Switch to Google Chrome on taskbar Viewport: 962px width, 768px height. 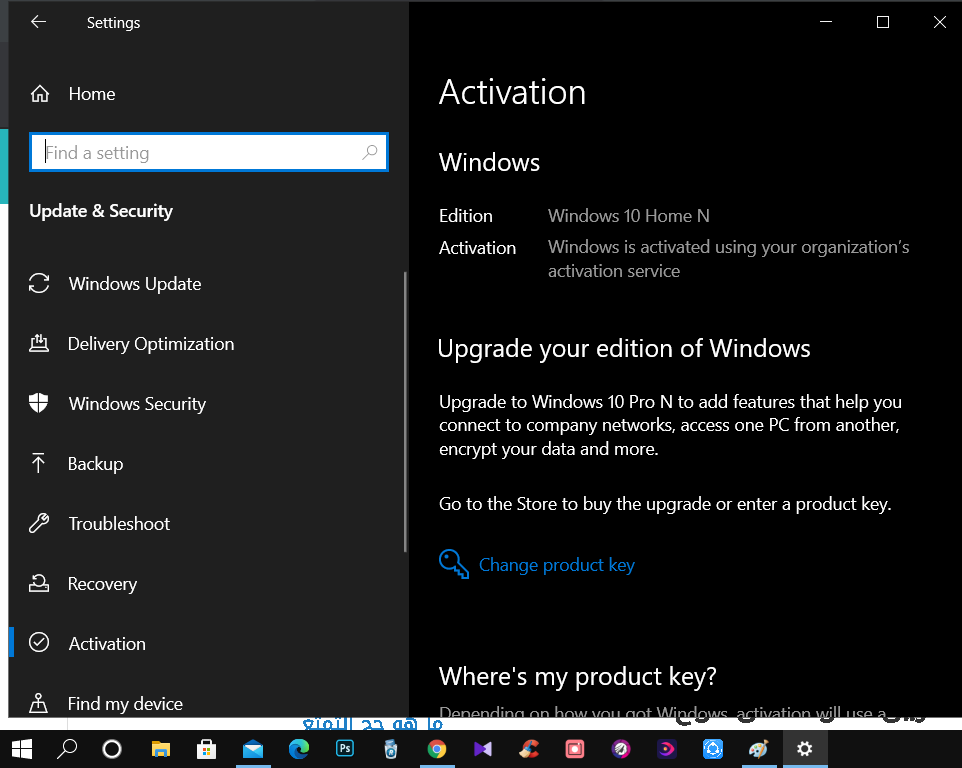[437, 749]
